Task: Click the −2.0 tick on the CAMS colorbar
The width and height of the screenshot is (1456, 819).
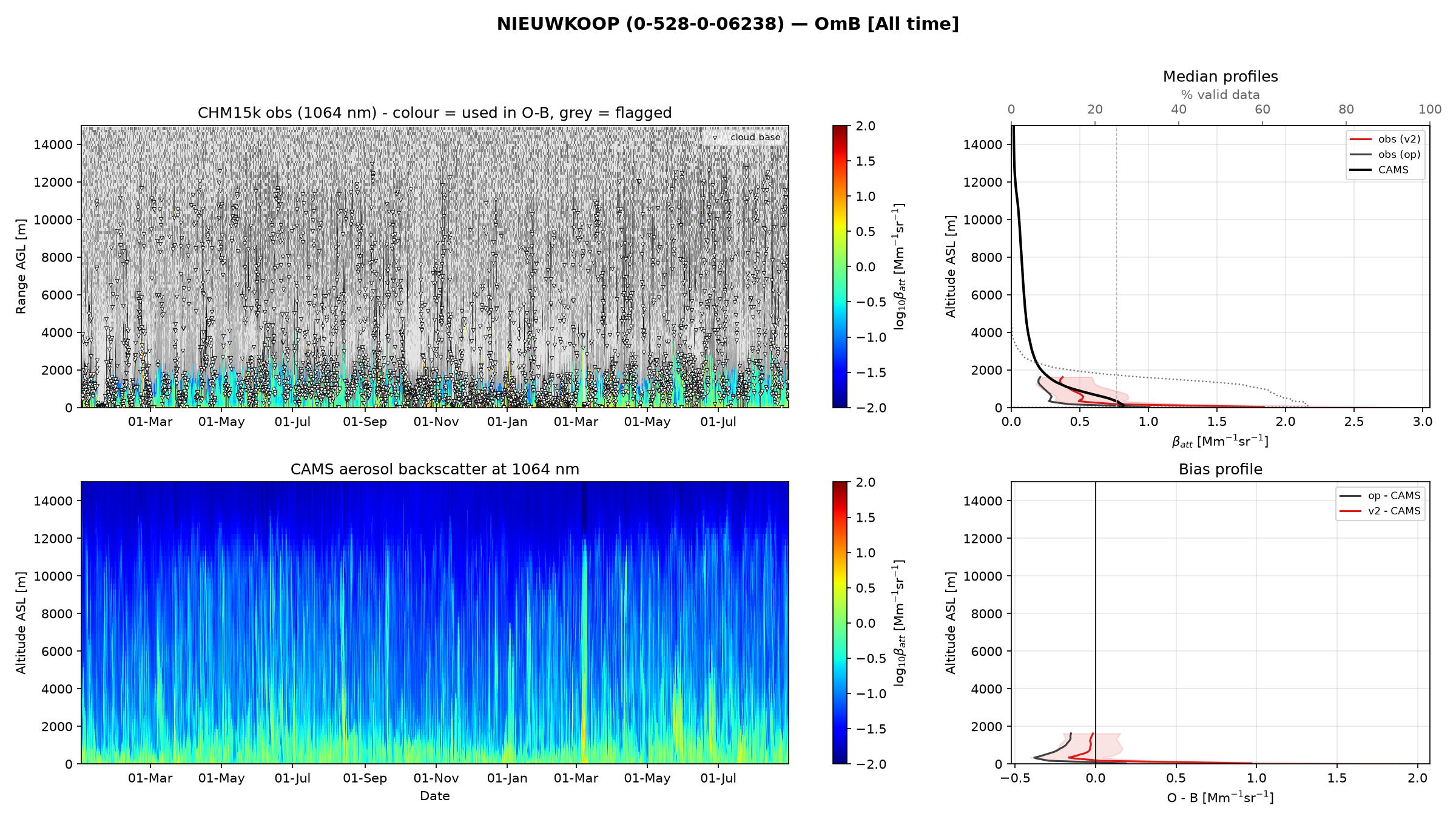Action: (x=871, y=764)
